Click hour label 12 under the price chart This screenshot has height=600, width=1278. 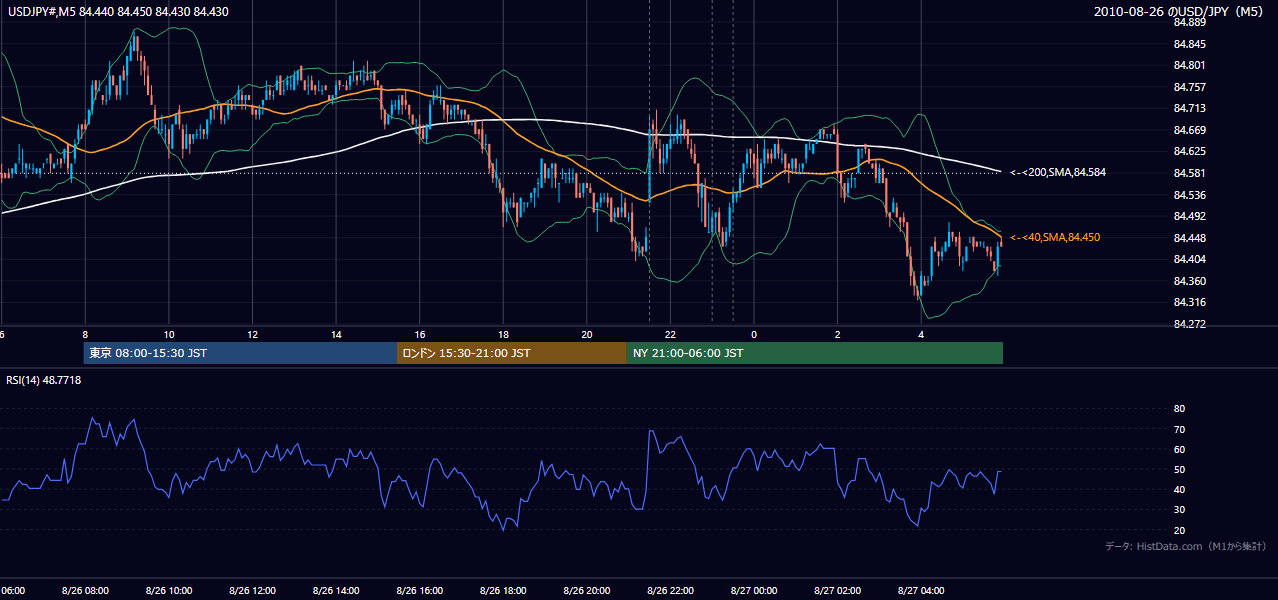[x=252, y=334]
